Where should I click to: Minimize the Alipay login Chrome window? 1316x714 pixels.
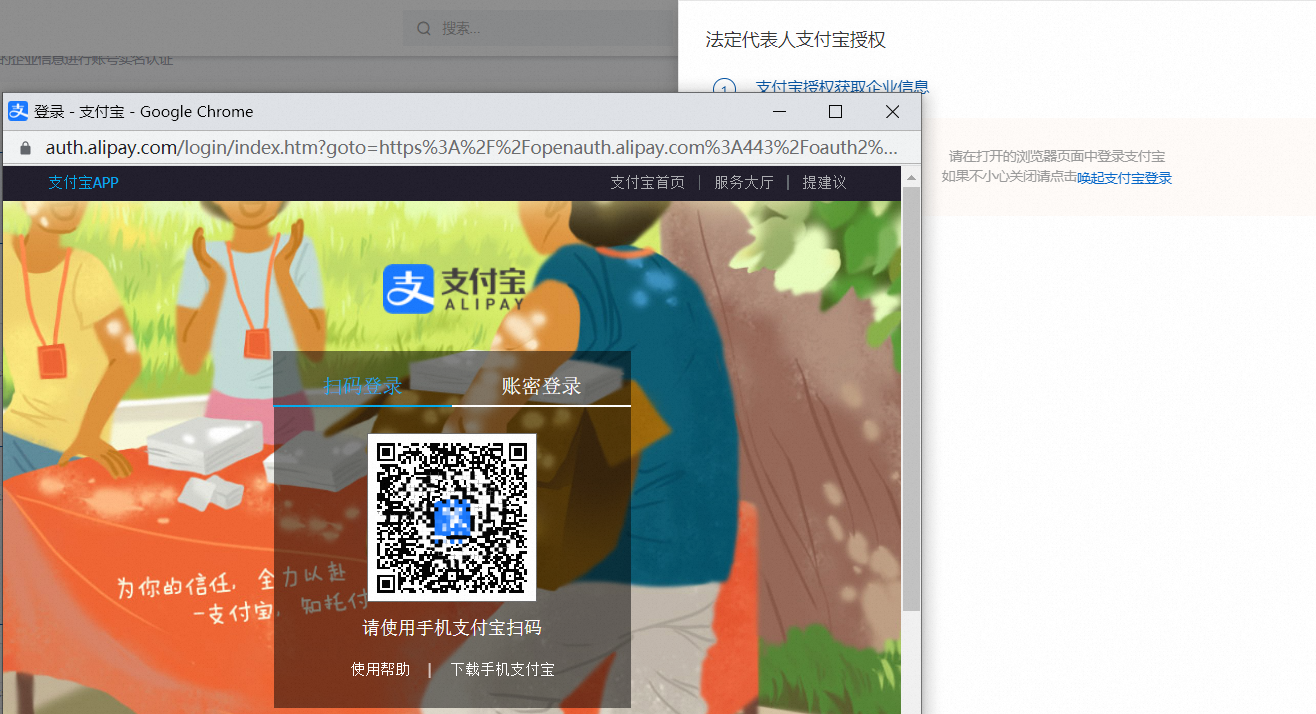click(x=780, y=111)
